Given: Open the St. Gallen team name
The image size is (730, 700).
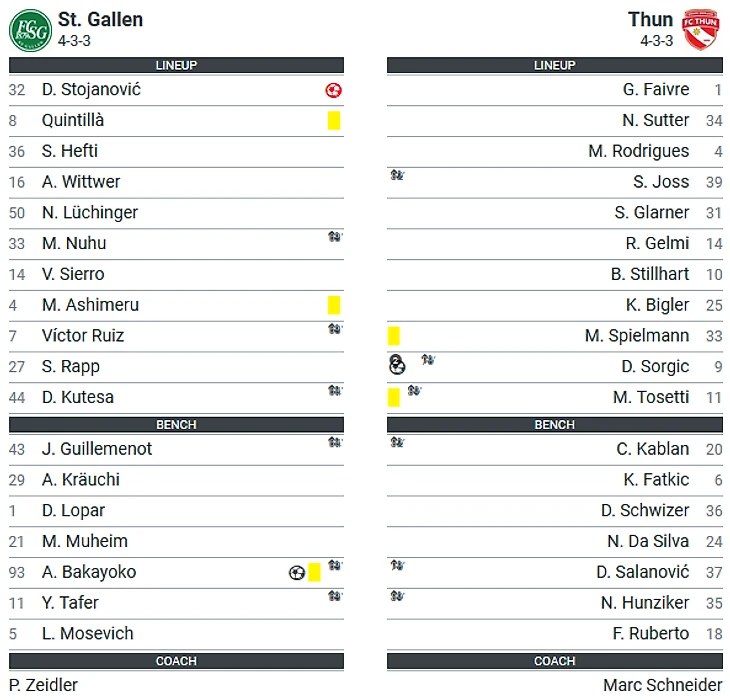Looking at the screenshot, I should (x=100, y=20).
